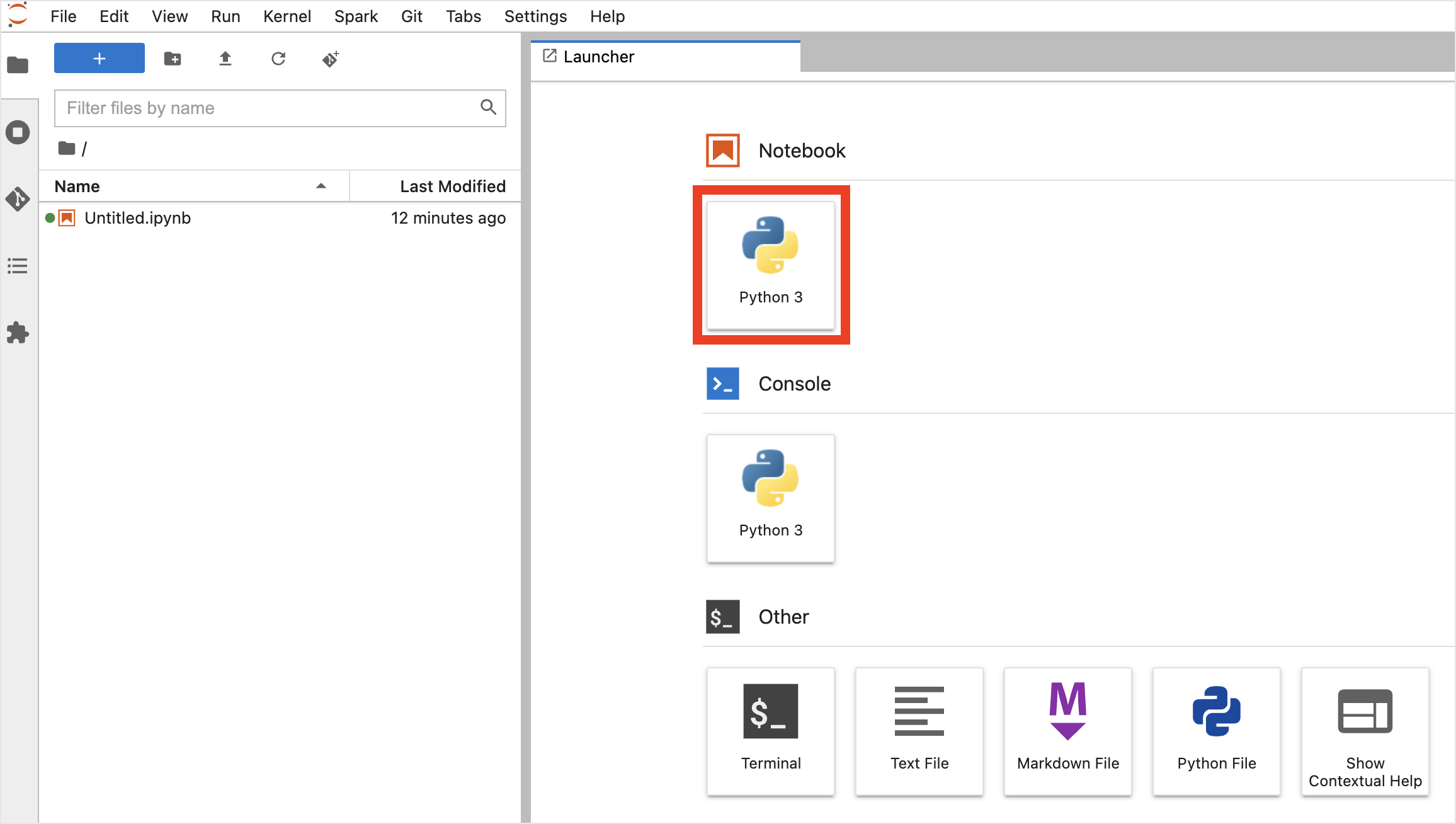Create a new Markdown File
The image size is (1456, 824).
1068,731
